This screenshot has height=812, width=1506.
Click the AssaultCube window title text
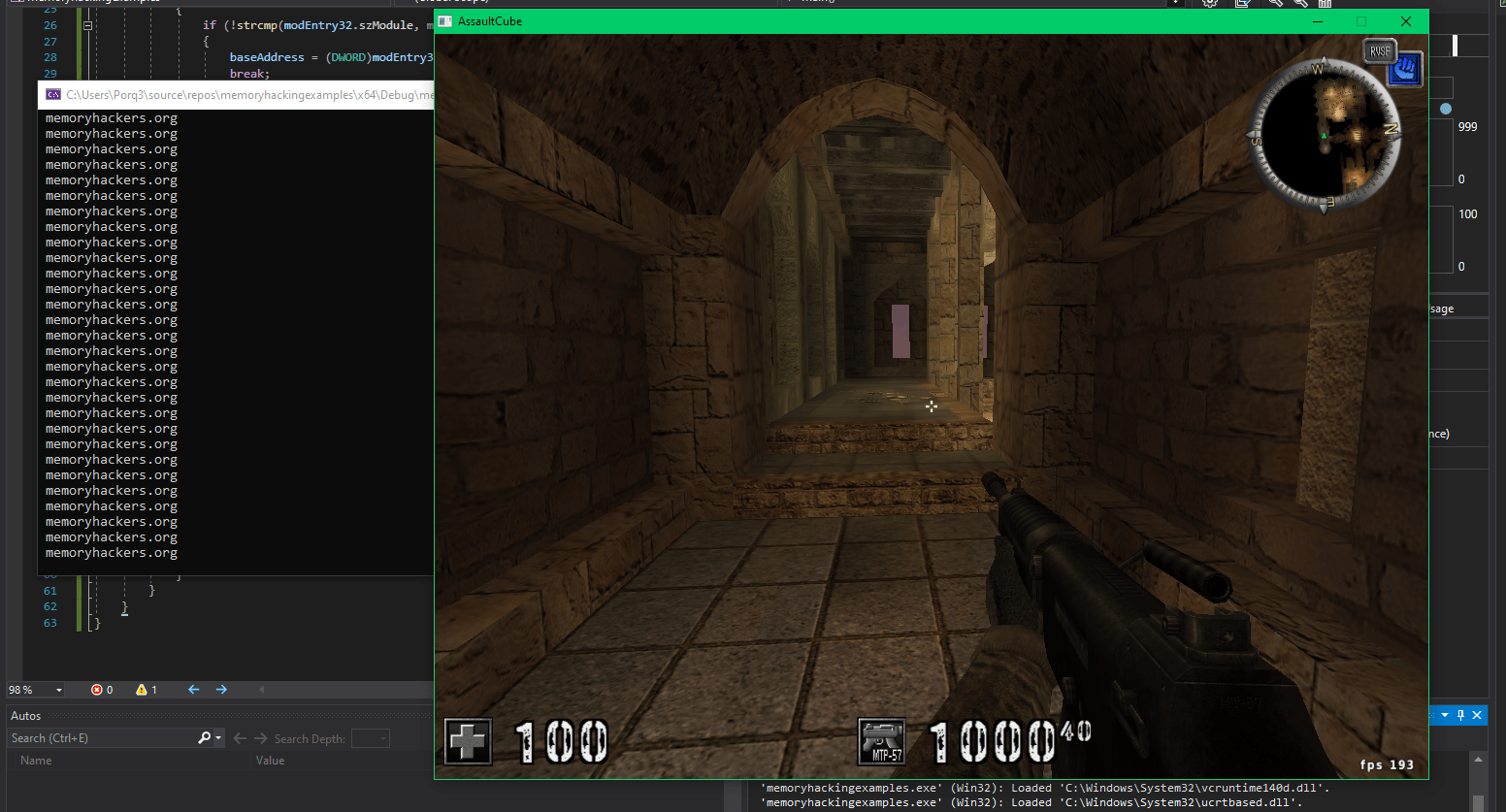490,21
